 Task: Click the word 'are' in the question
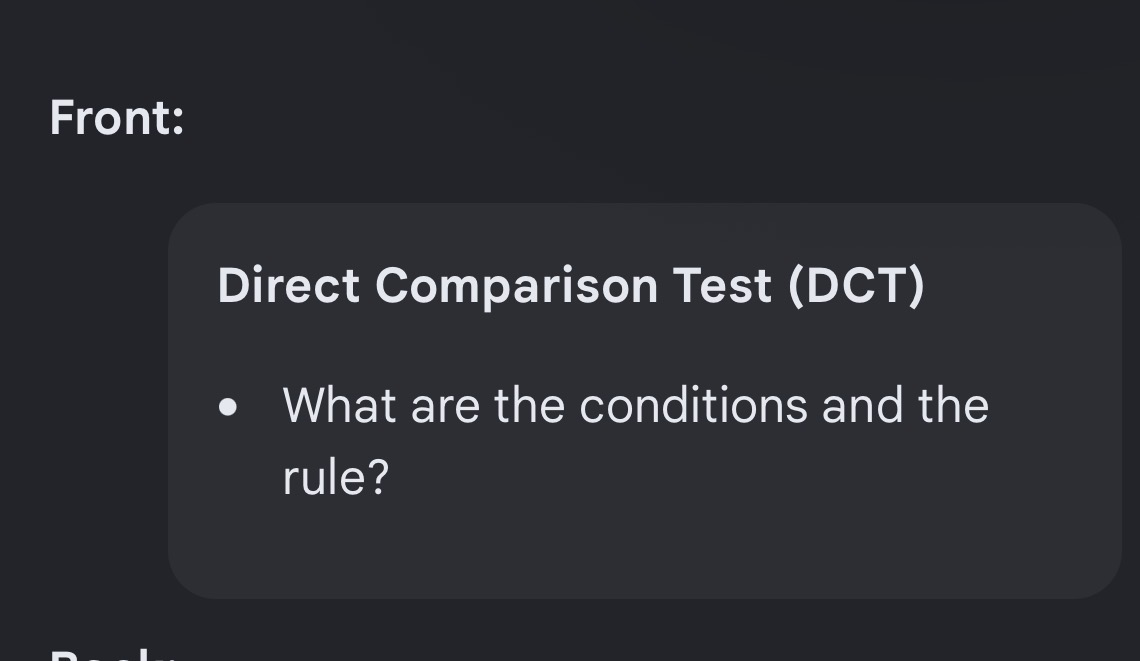[x=445, y=407]
